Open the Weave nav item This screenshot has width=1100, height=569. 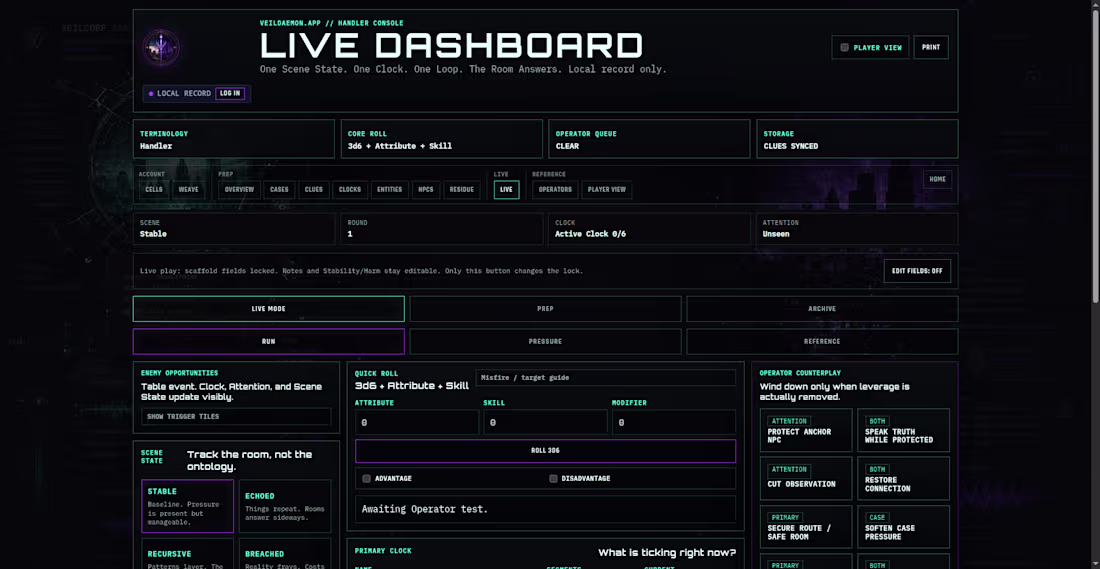point(189,189)
